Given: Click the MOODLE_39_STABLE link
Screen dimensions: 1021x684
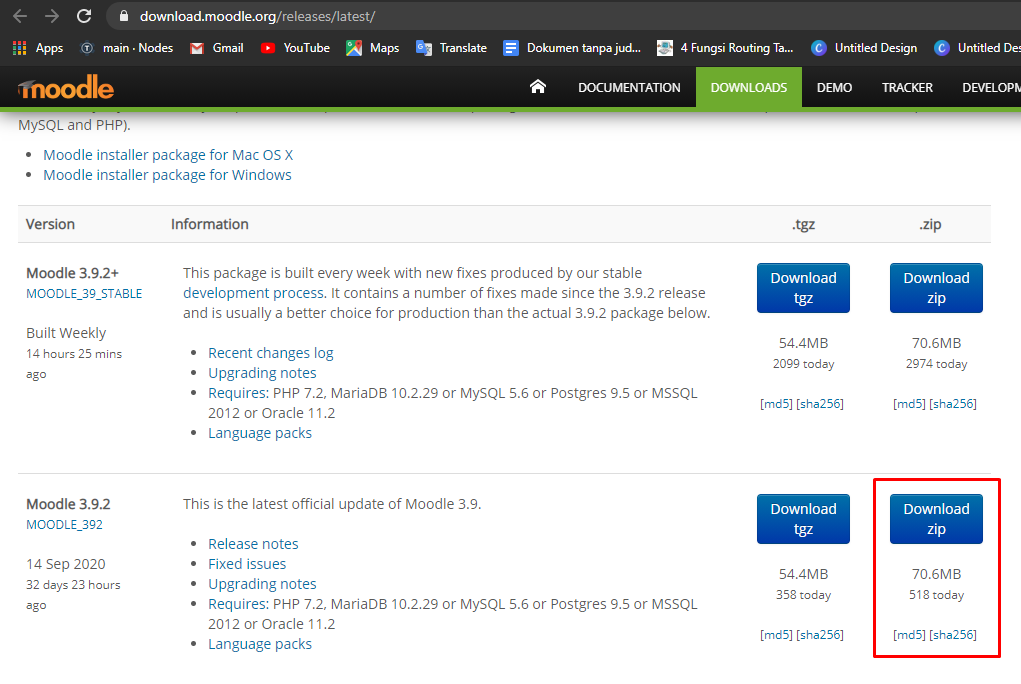Looking at the screenshot, I should tap(84, 294).
